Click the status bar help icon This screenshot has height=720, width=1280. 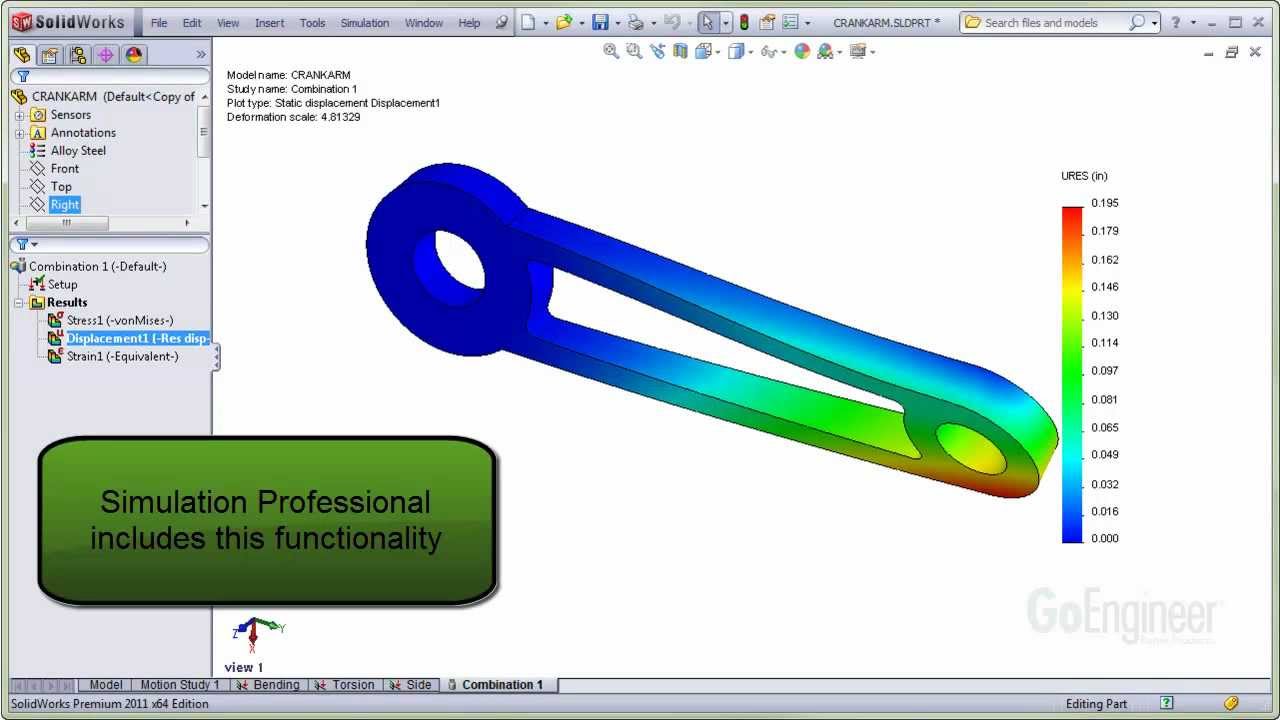point(1166,703)
